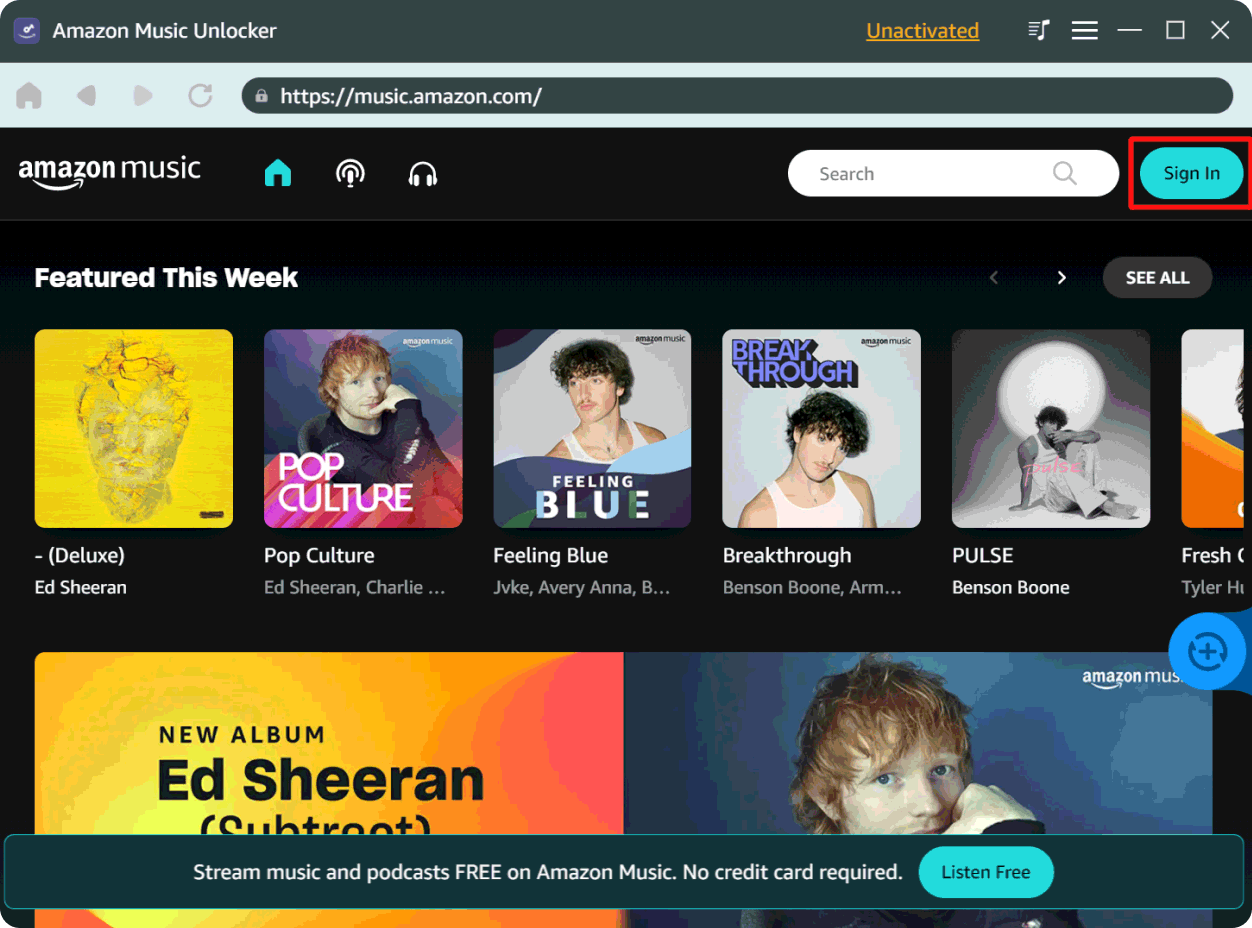This screenshot has width=1252, height=928.
Task: Click the PULSE title text
Action: pyautogui.click(x=983, y=556)
